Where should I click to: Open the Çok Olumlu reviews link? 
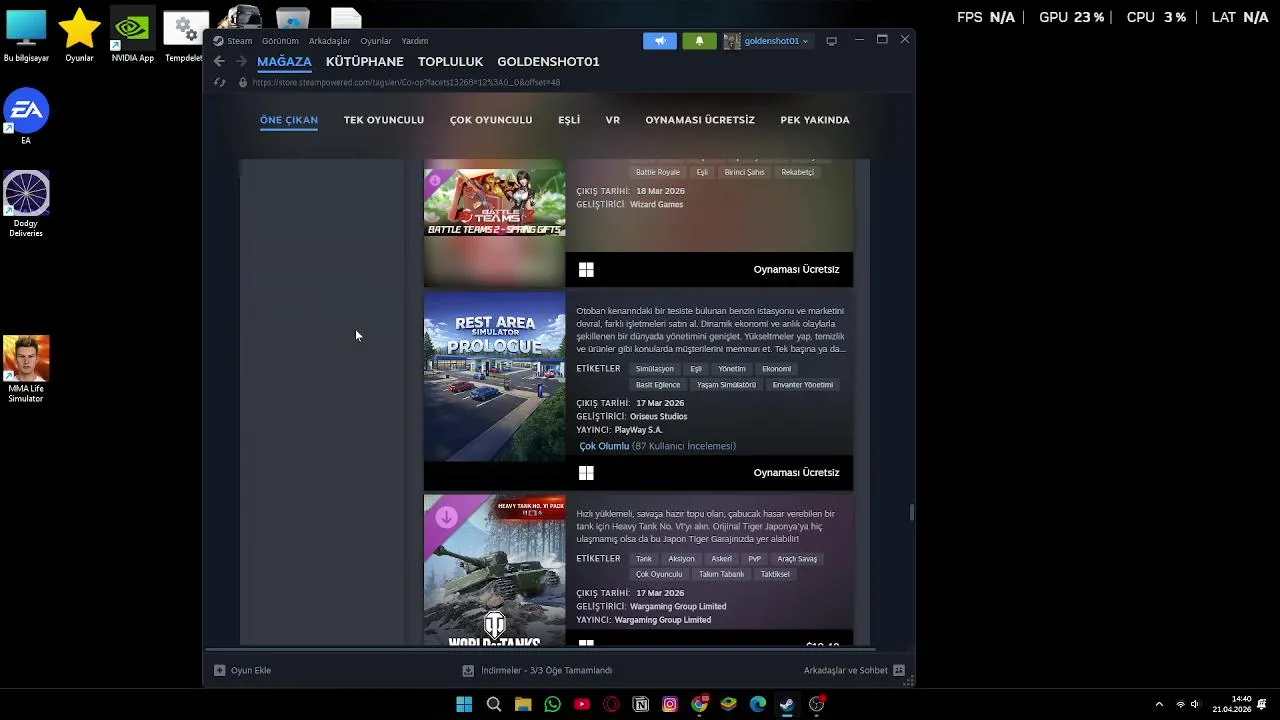click(x=604, y=446)
